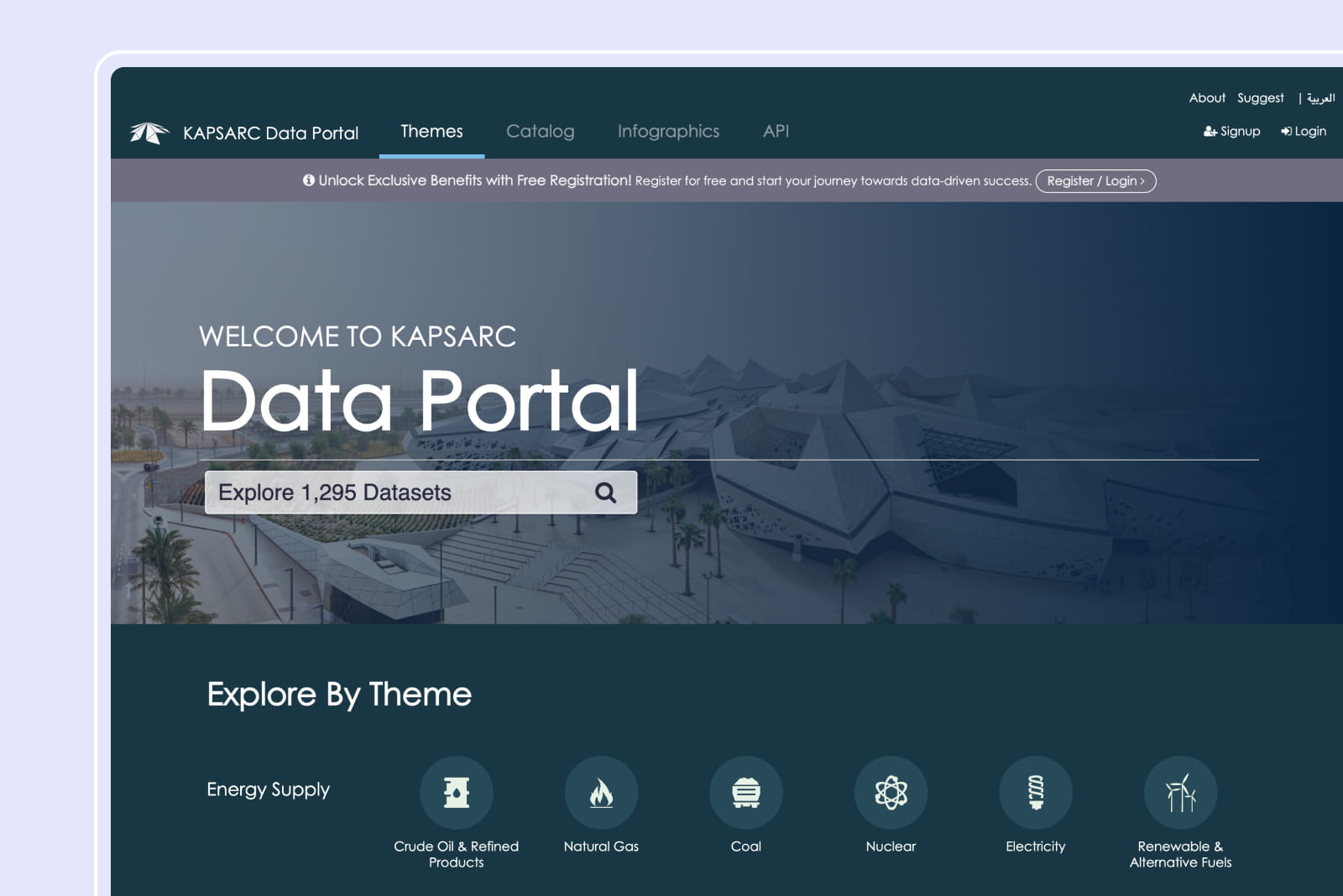Click the Signup link

1231,132
